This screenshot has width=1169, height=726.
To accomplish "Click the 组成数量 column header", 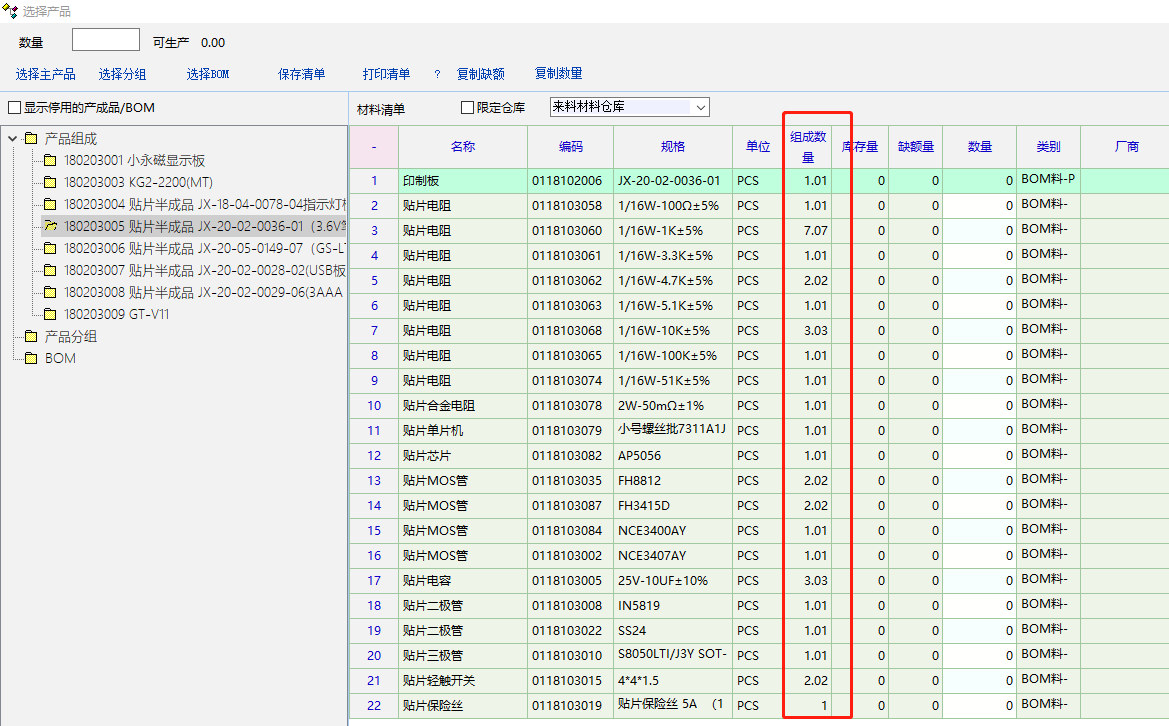I will [x=808, y=147].
